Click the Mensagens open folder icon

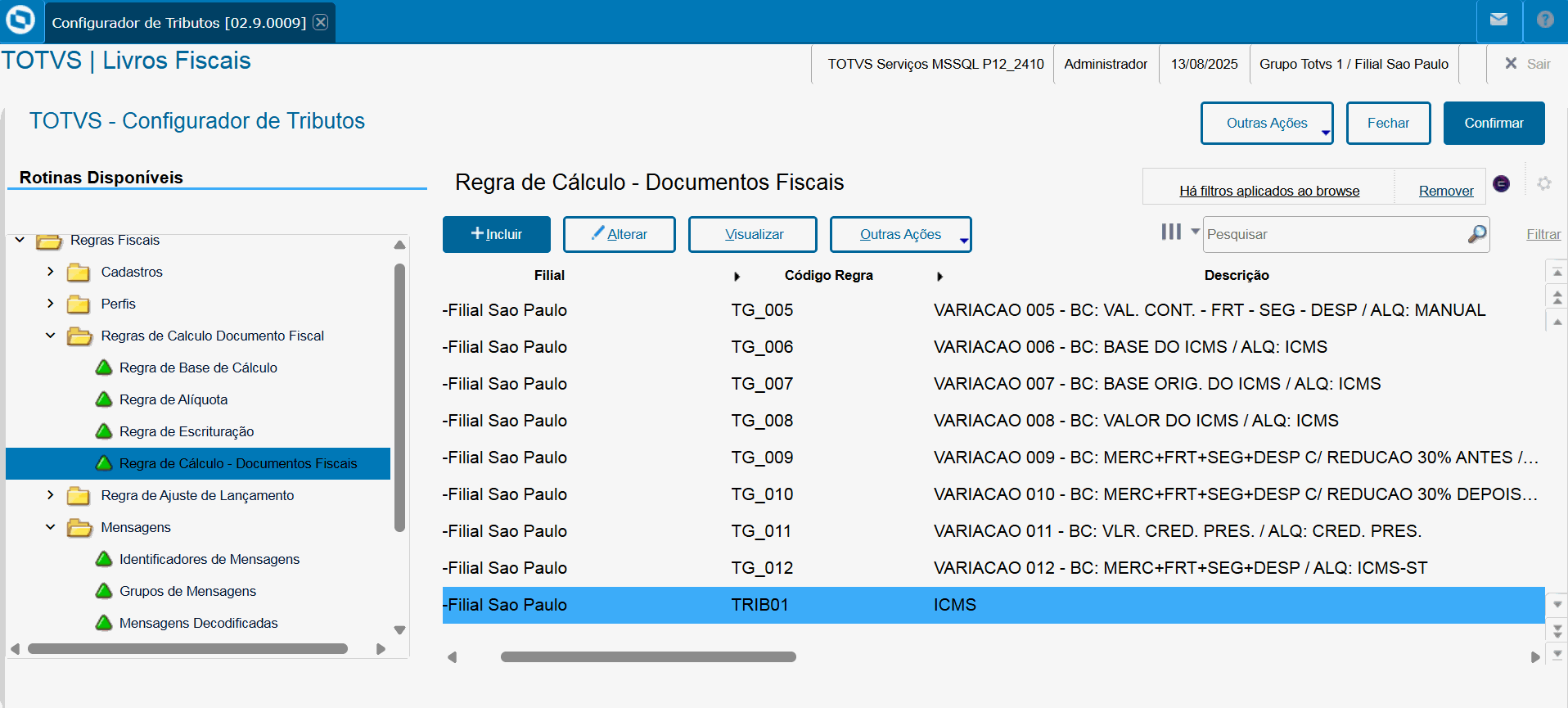click(79, 527)
